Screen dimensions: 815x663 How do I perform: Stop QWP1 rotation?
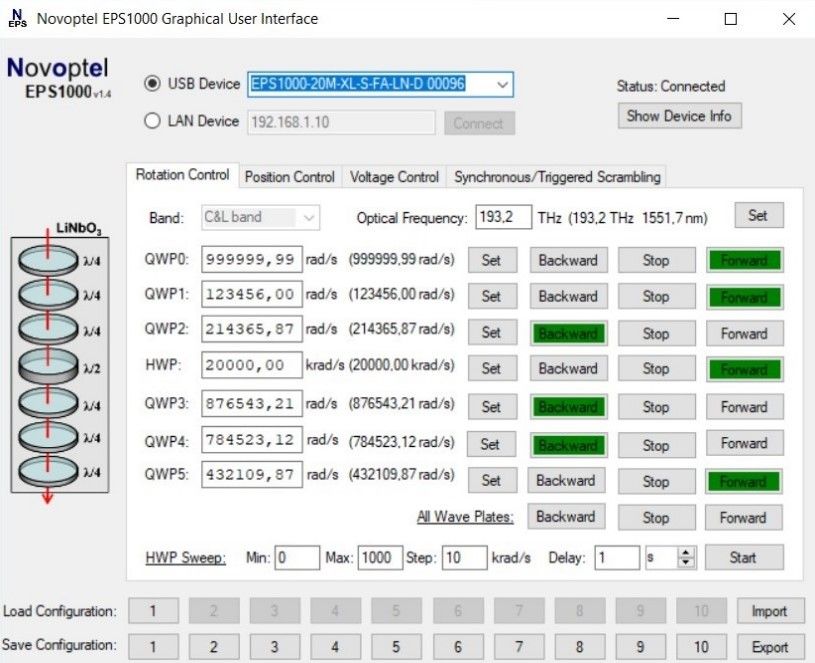[x=656, y=296]
